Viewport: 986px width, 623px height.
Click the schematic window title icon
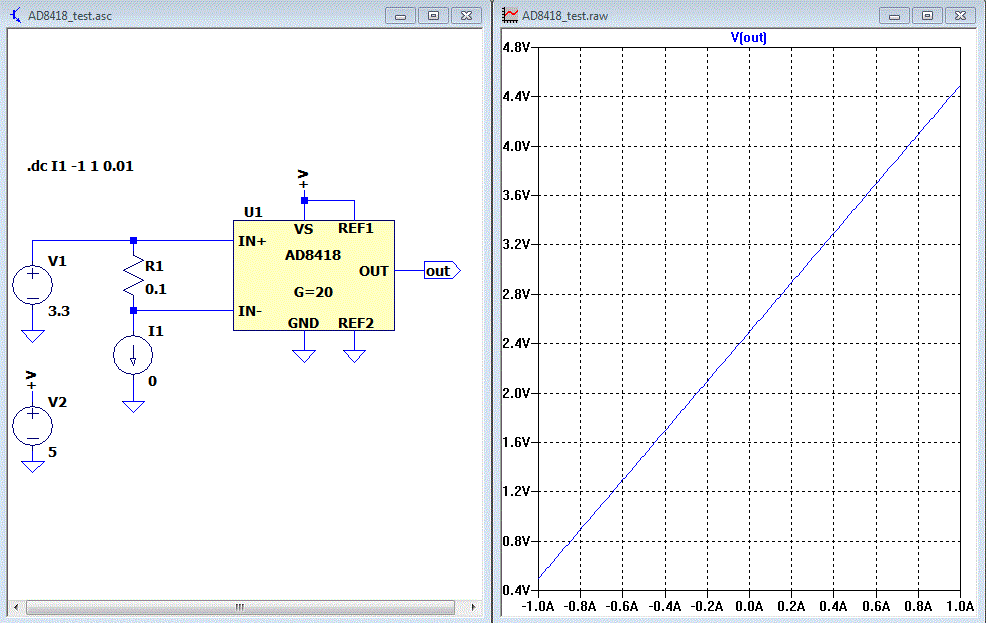click(x=15, y=15)
